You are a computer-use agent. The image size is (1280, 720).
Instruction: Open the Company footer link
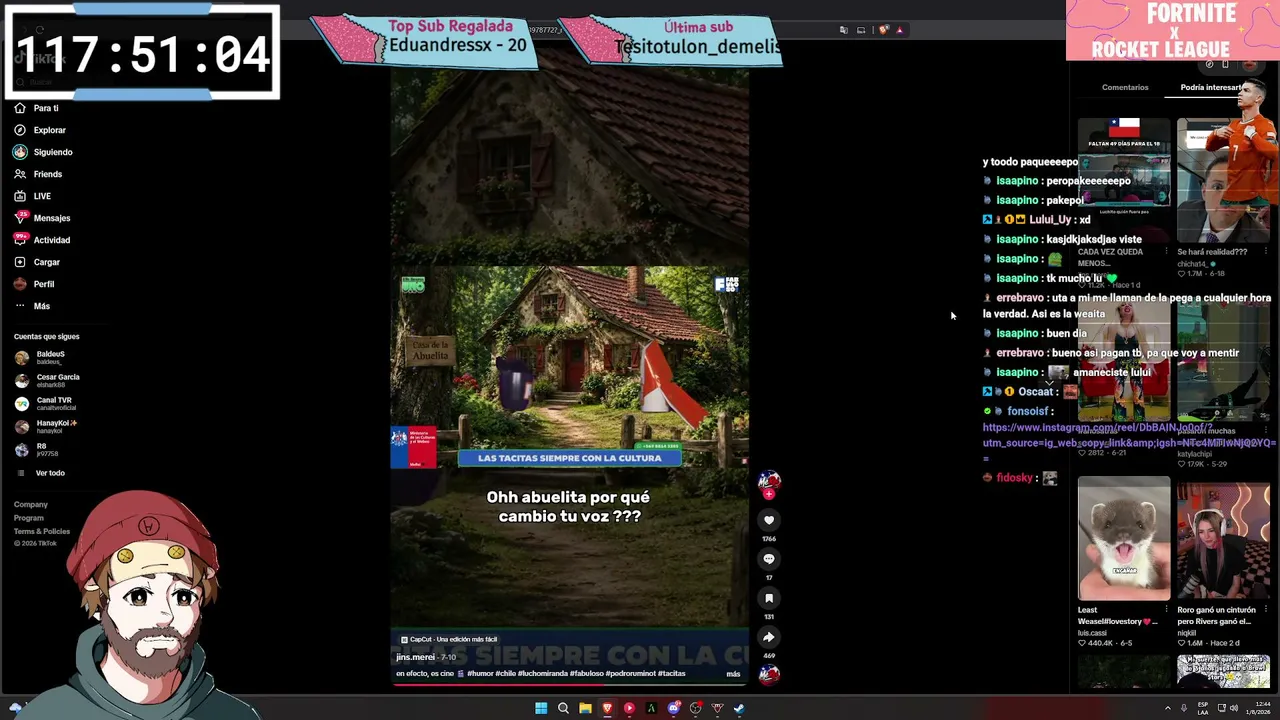31,505
